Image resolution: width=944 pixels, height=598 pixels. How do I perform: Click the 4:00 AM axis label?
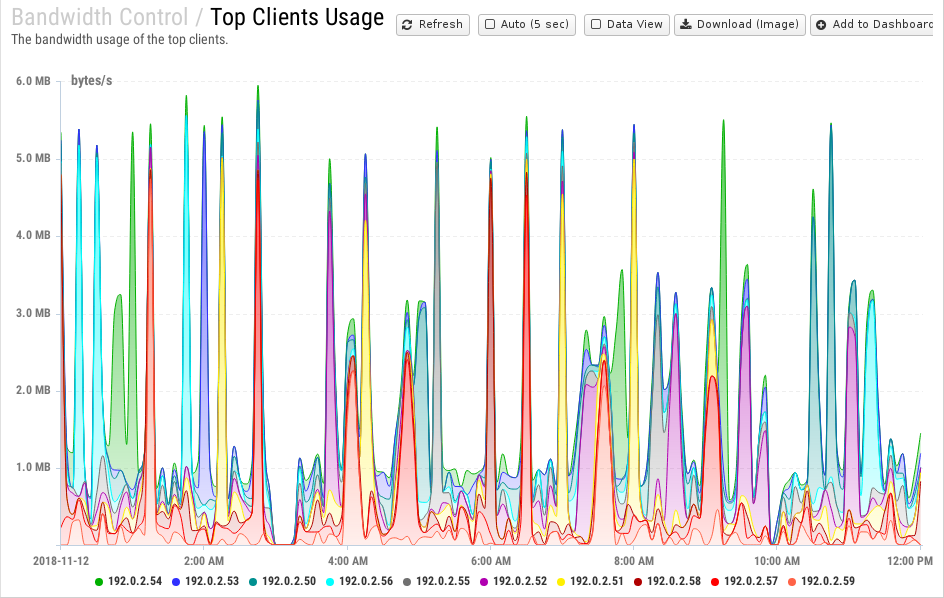[x=347, y=561]
